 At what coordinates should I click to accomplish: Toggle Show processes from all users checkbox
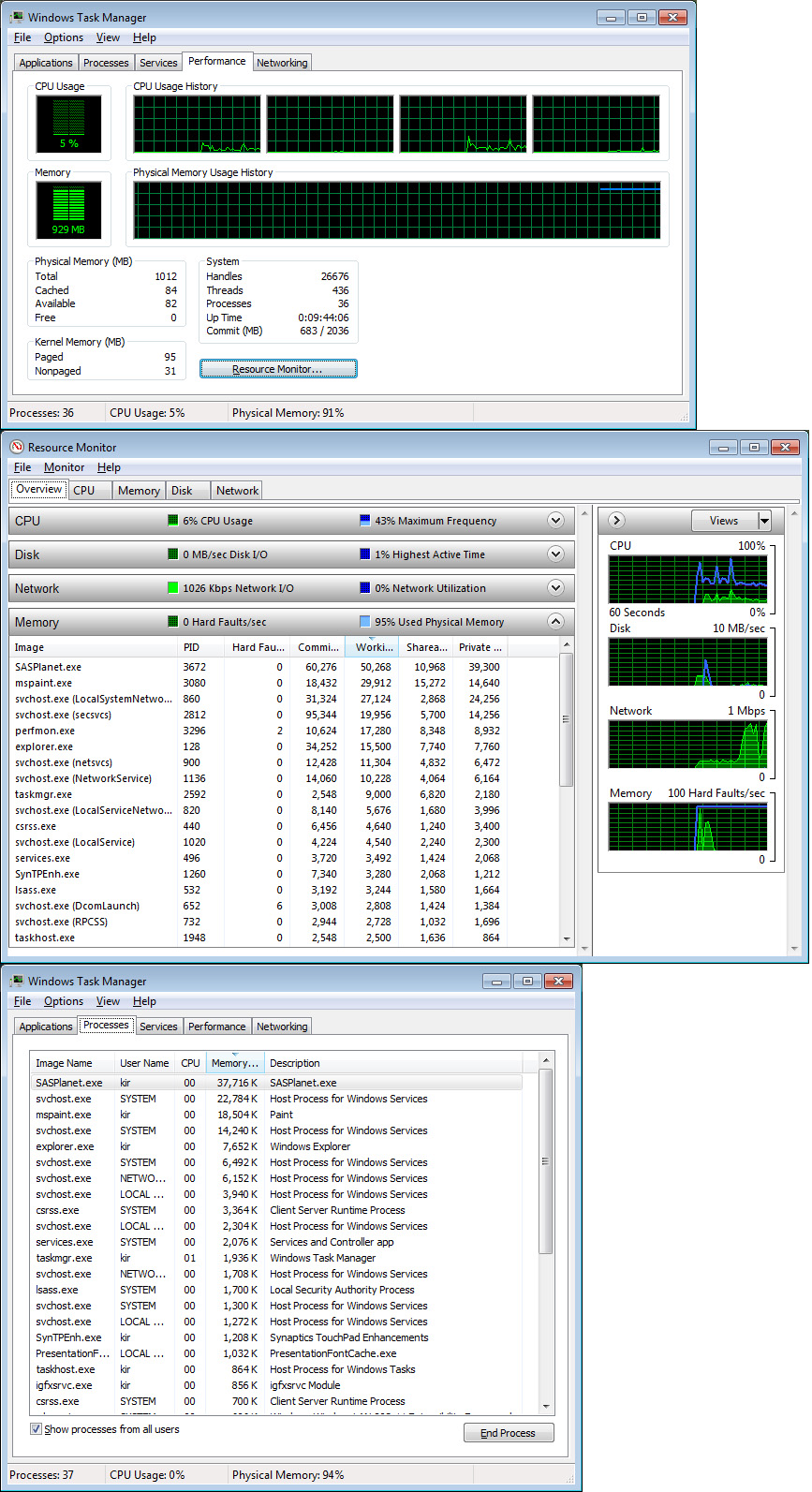37,1429
